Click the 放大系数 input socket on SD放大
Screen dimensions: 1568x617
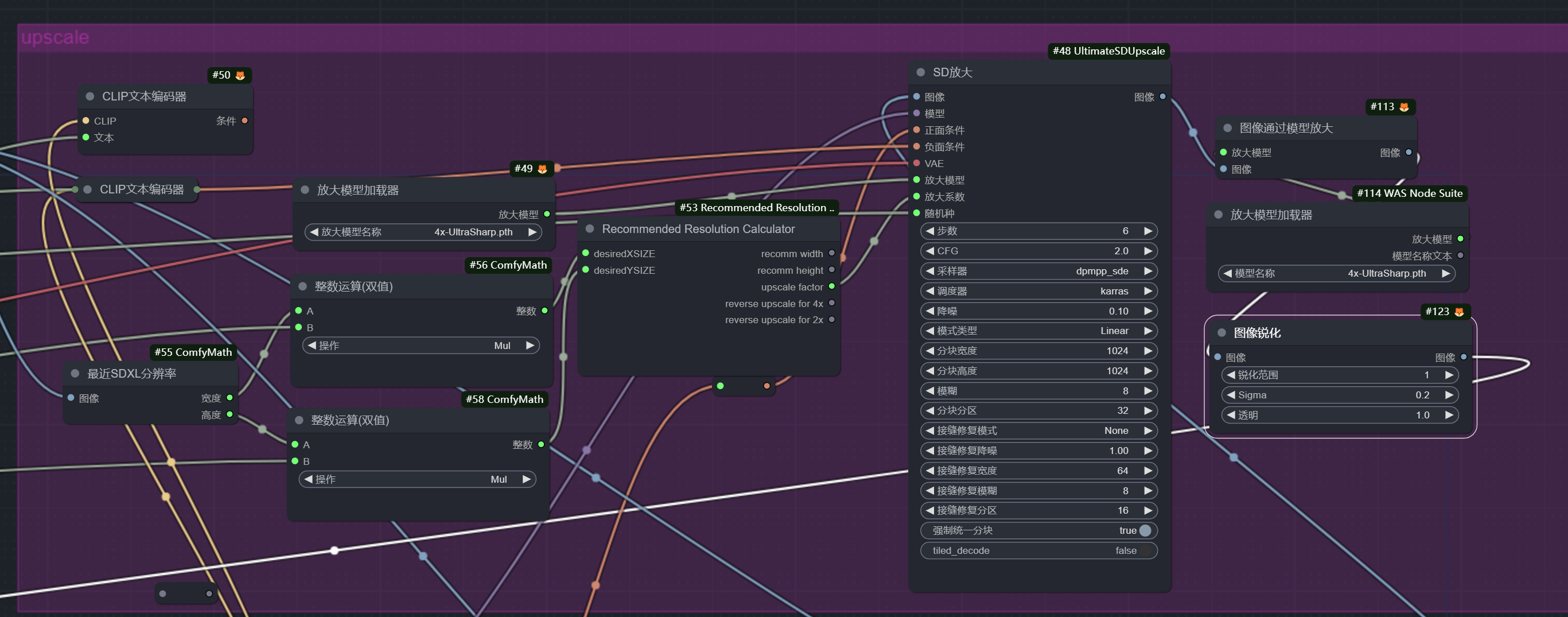pyautogui.click(x=916, y=196)
